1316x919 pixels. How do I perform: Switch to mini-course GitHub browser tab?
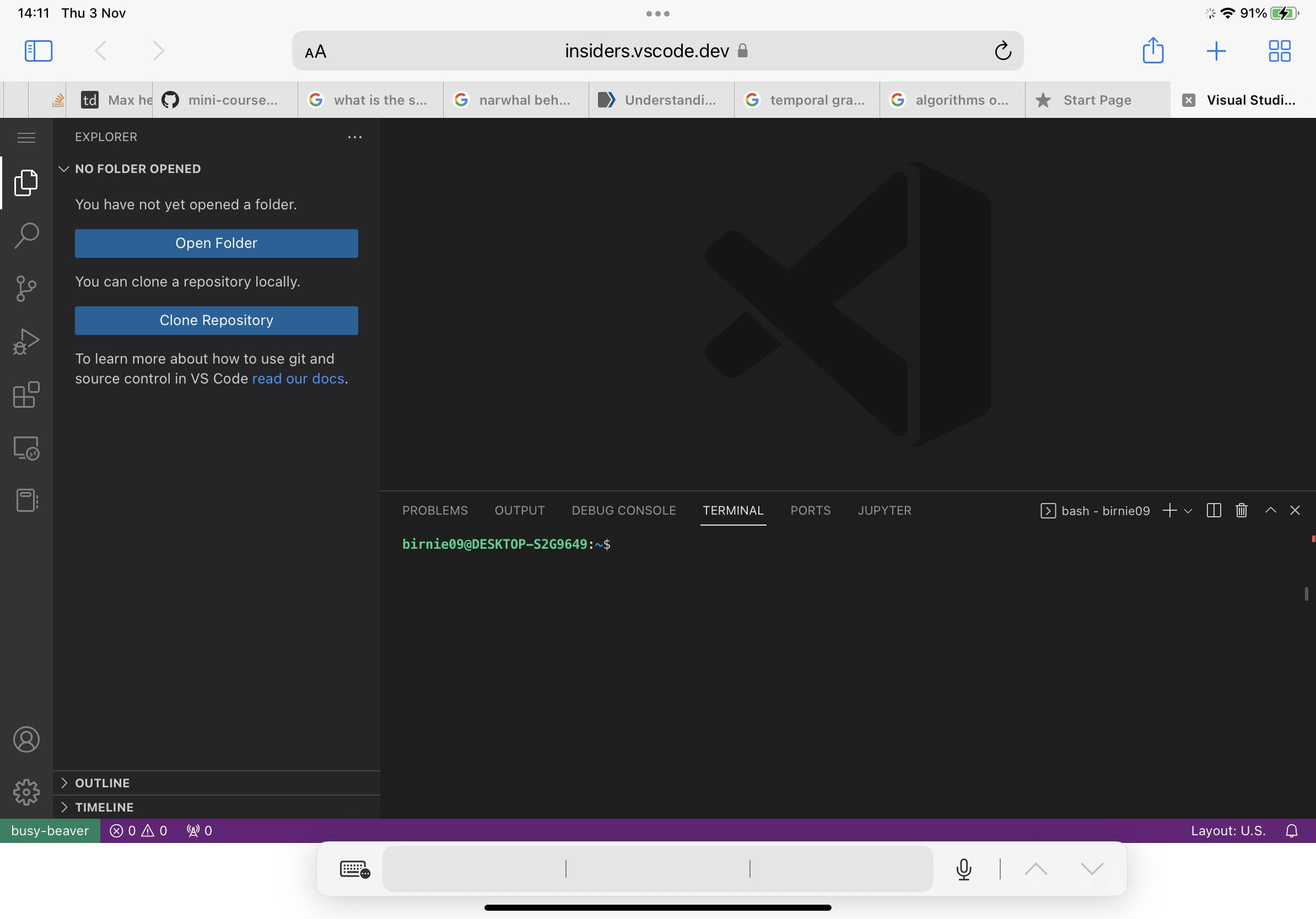point(225,100)
